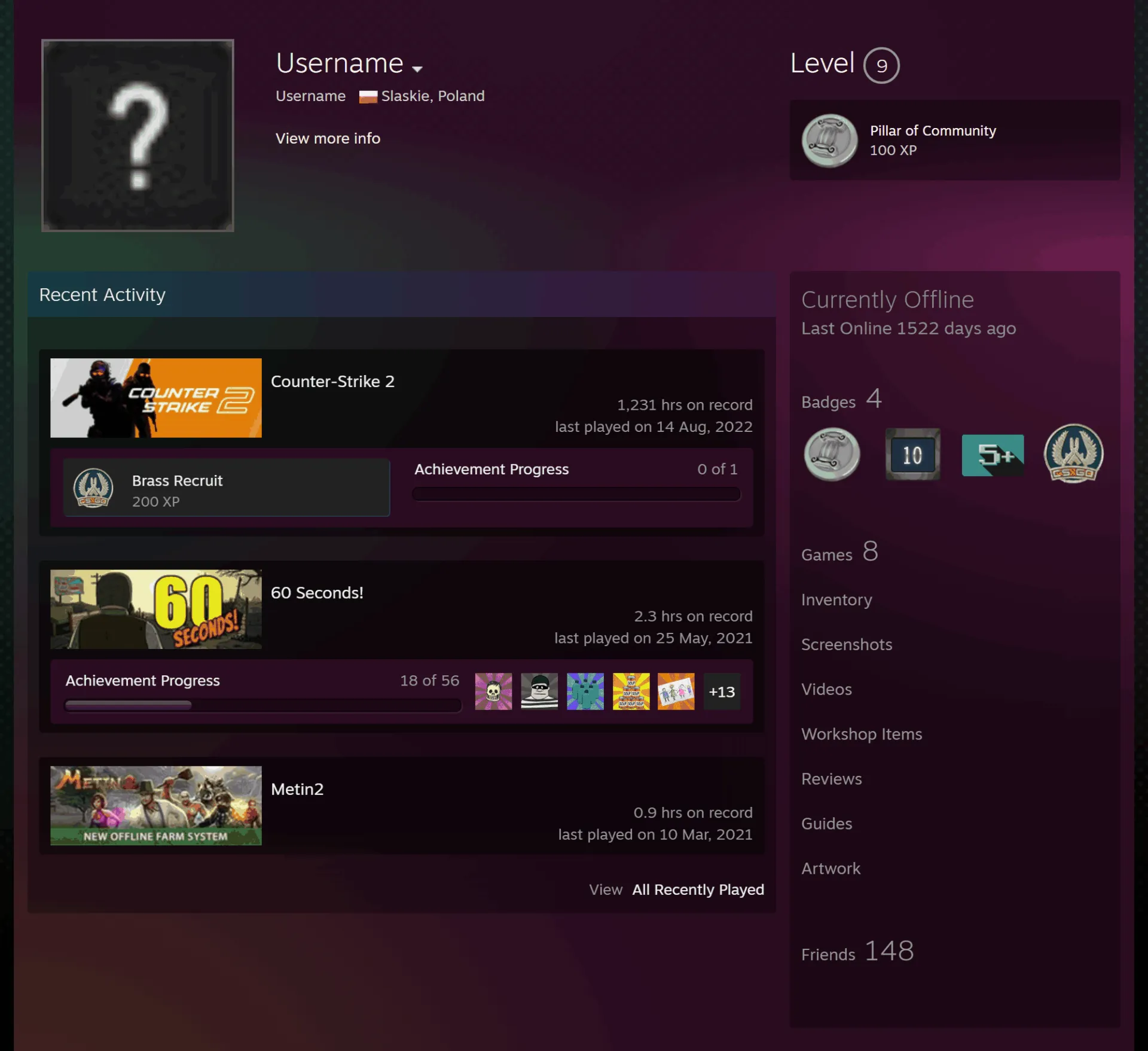
Task: Open the Counter-Strike 2 title link
Action: click(332, 382)
